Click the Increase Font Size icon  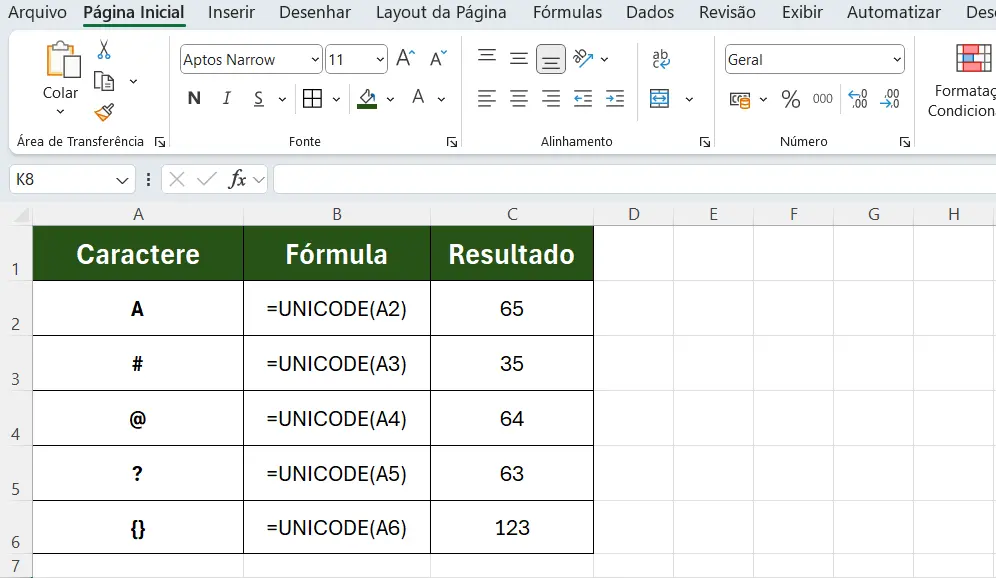point(405,59)
